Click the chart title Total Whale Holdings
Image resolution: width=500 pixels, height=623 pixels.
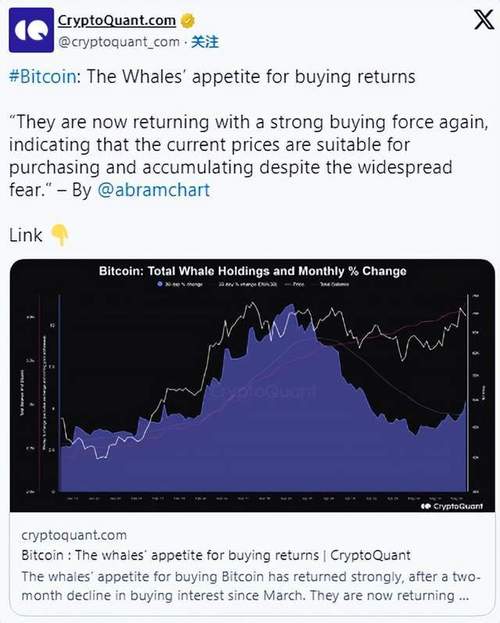[252, 271]
